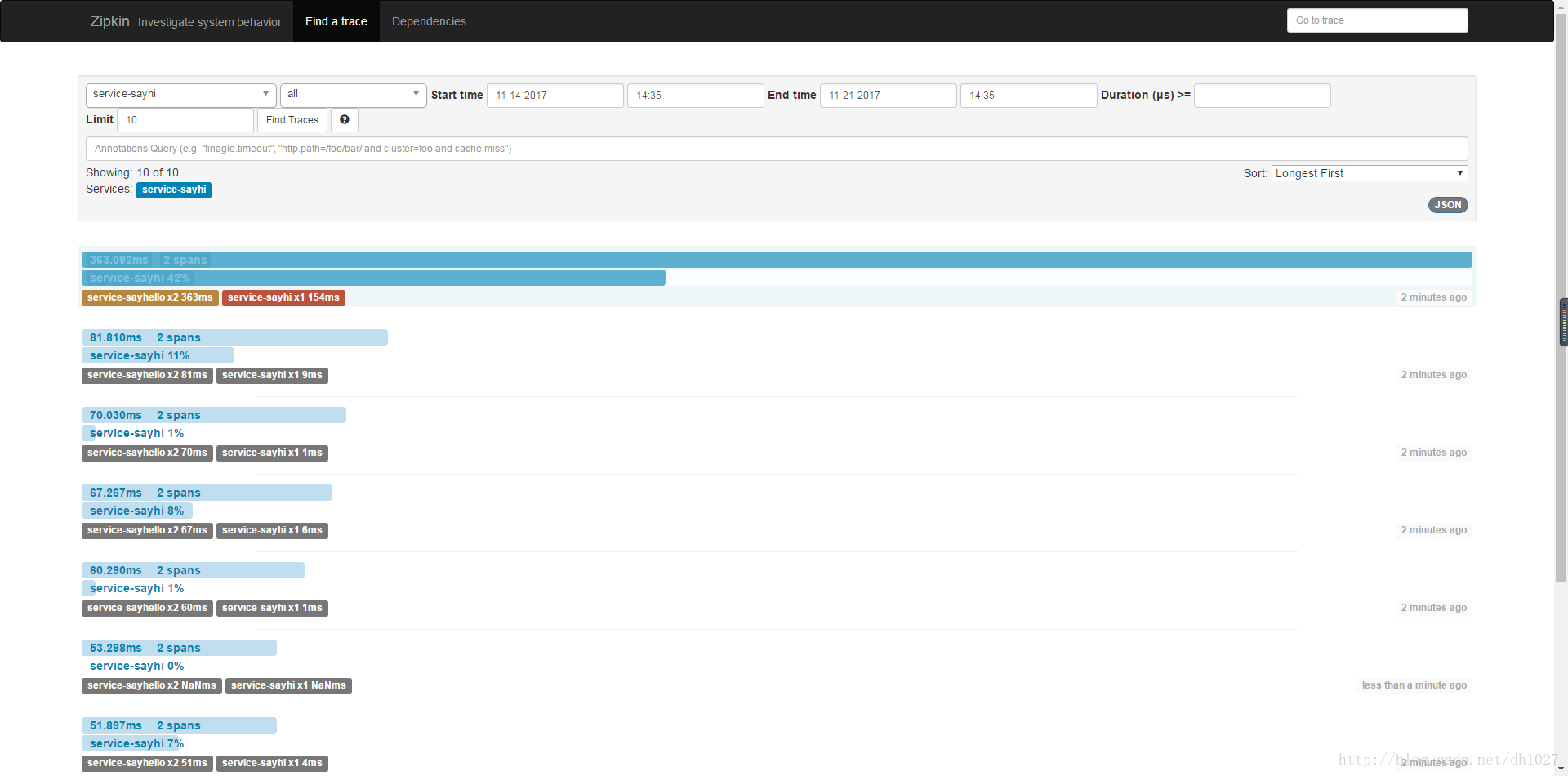Click the service-sayhi x1 9ms label
Image resolution: width=1568 pixels, height=776 pixels.
pos(272,376)
